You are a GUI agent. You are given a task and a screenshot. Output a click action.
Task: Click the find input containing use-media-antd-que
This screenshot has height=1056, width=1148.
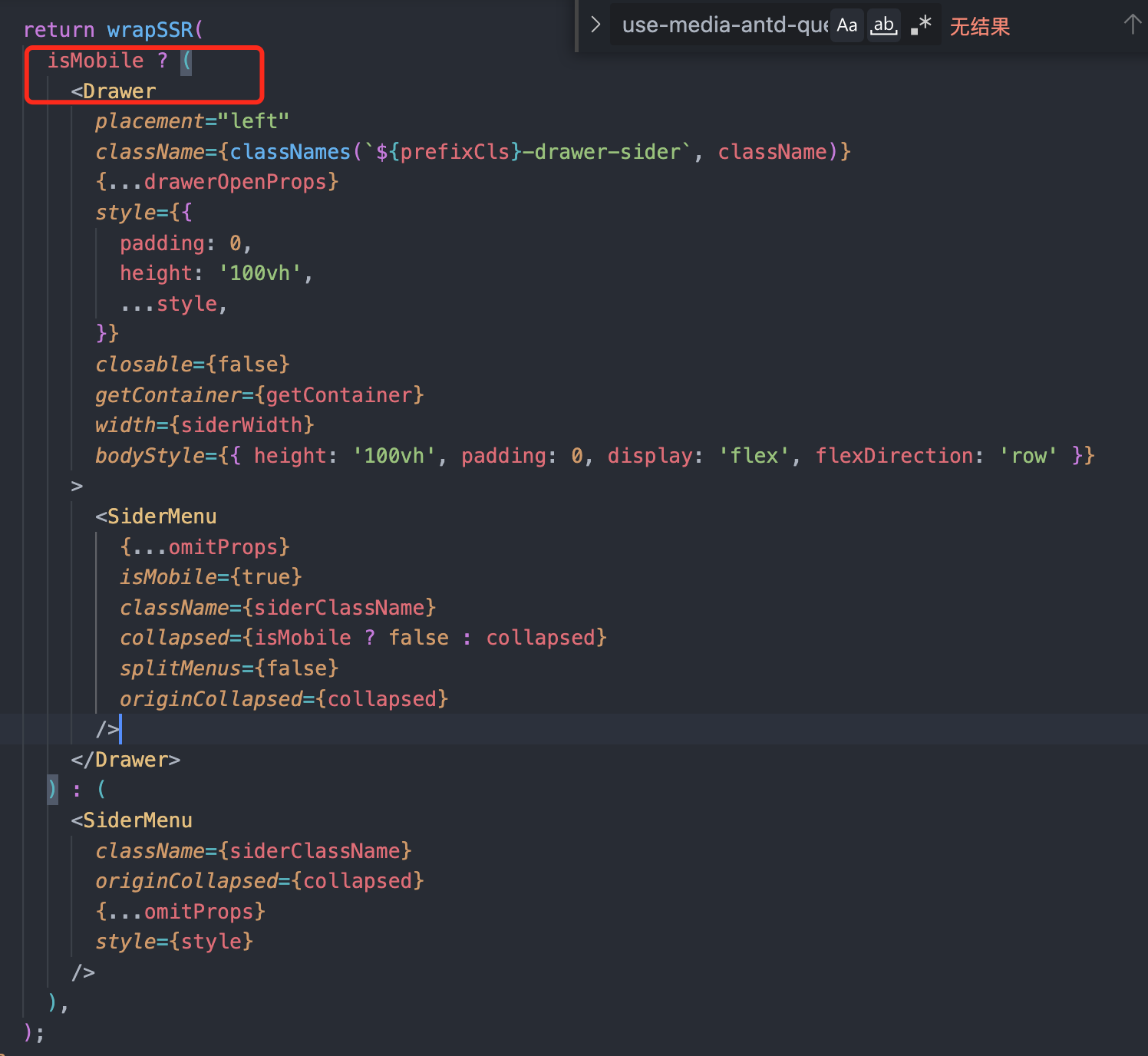[x=725, y=25]
